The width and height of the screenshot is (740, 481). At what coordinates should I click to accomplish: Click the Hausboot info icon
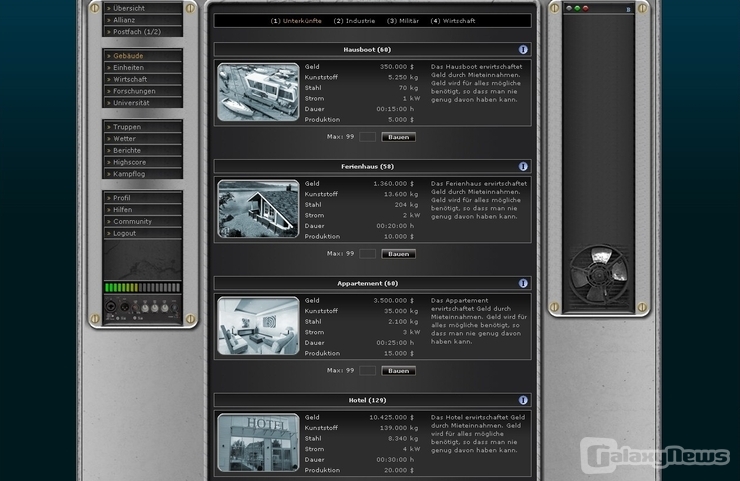click(523, 49)
